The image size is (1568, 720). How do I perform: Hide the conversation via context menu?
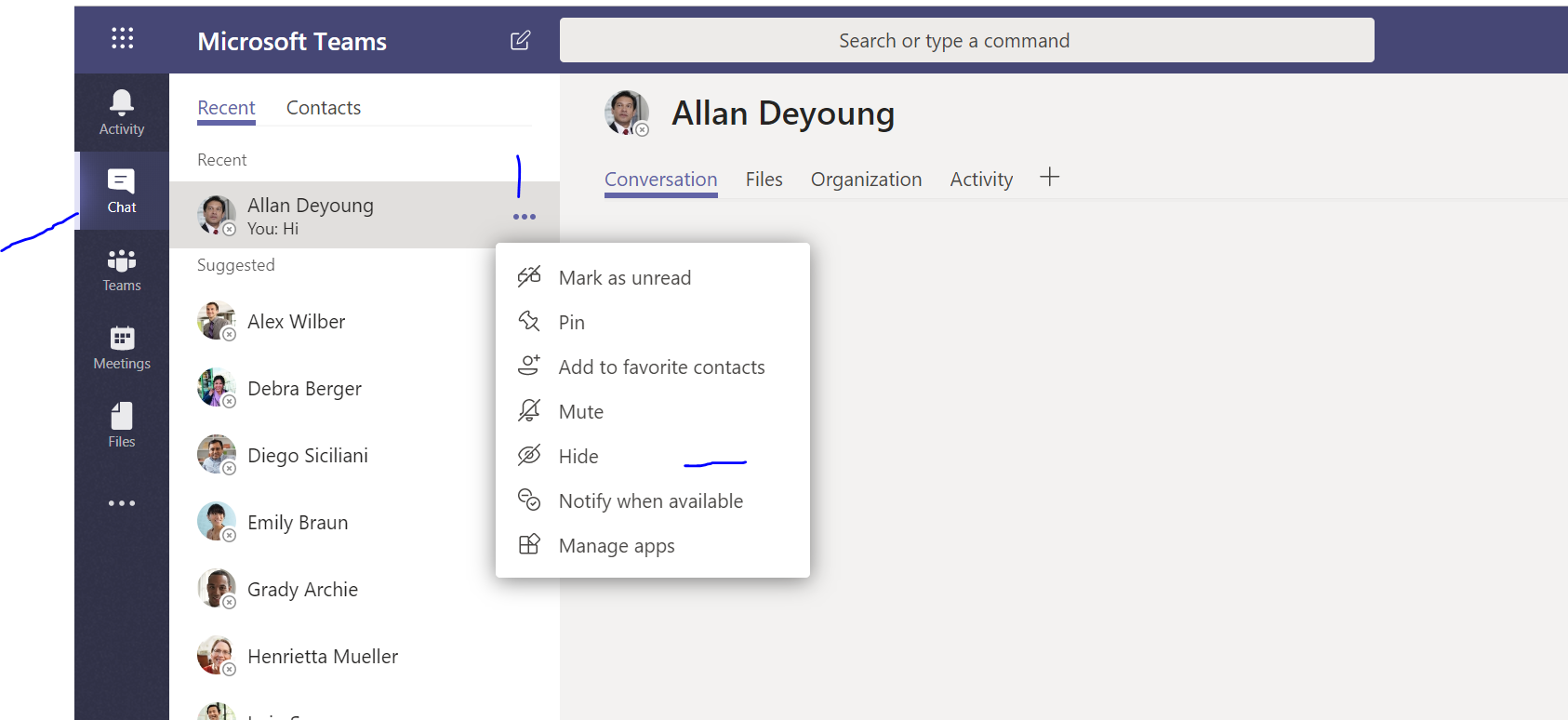(x=578, y=457)
